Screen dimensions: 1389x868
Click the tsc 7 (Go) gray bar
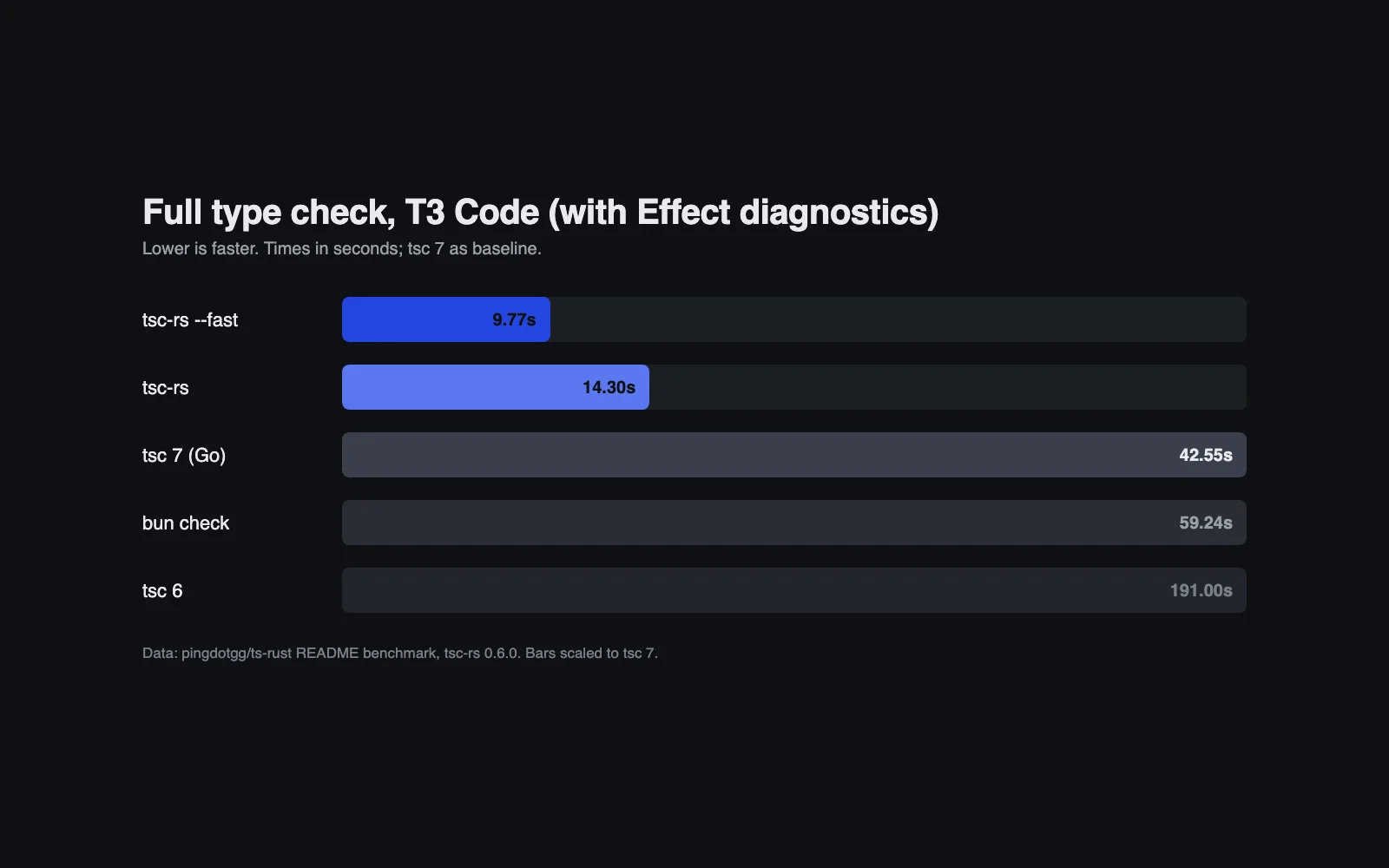[794, 455]
